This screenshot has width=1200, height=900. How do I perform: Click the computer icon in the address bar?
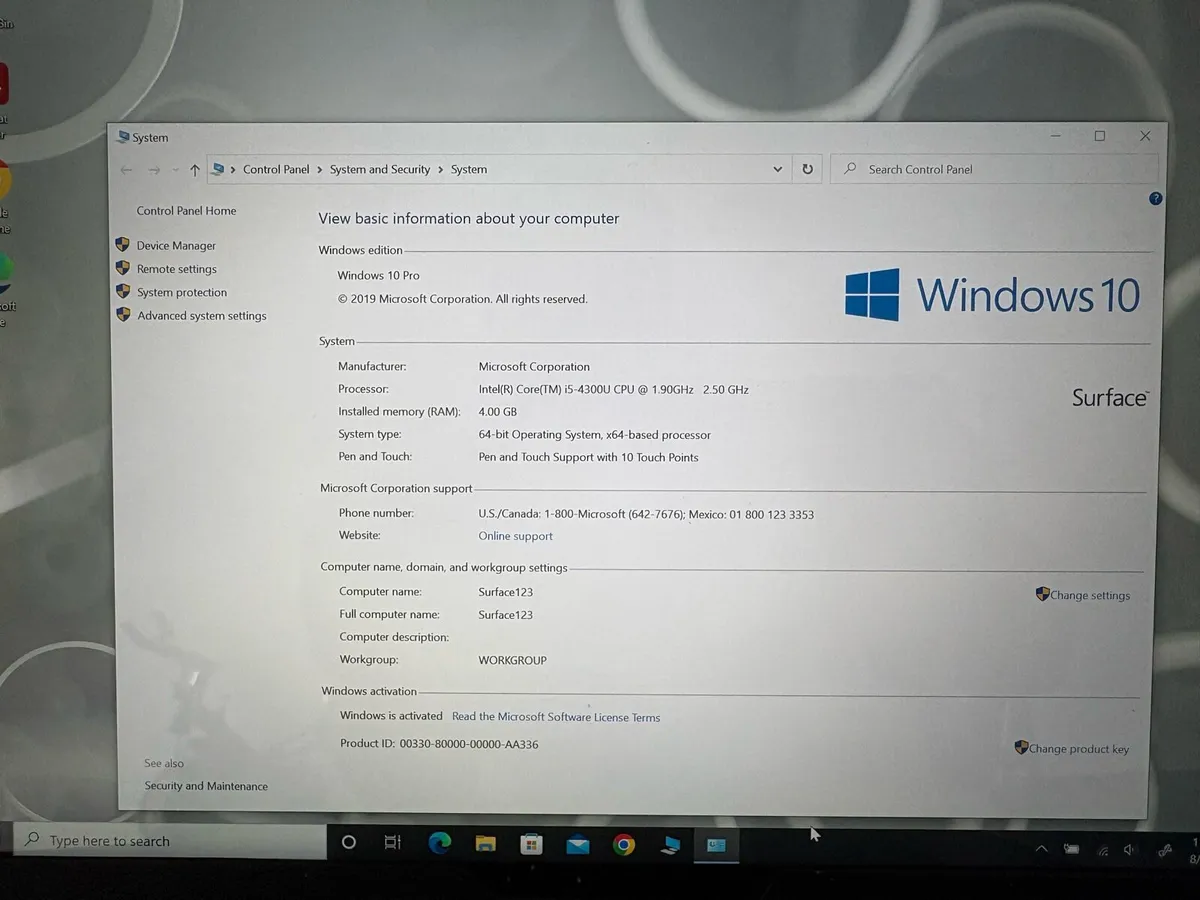pyautogui.click(x=218, y=170)
